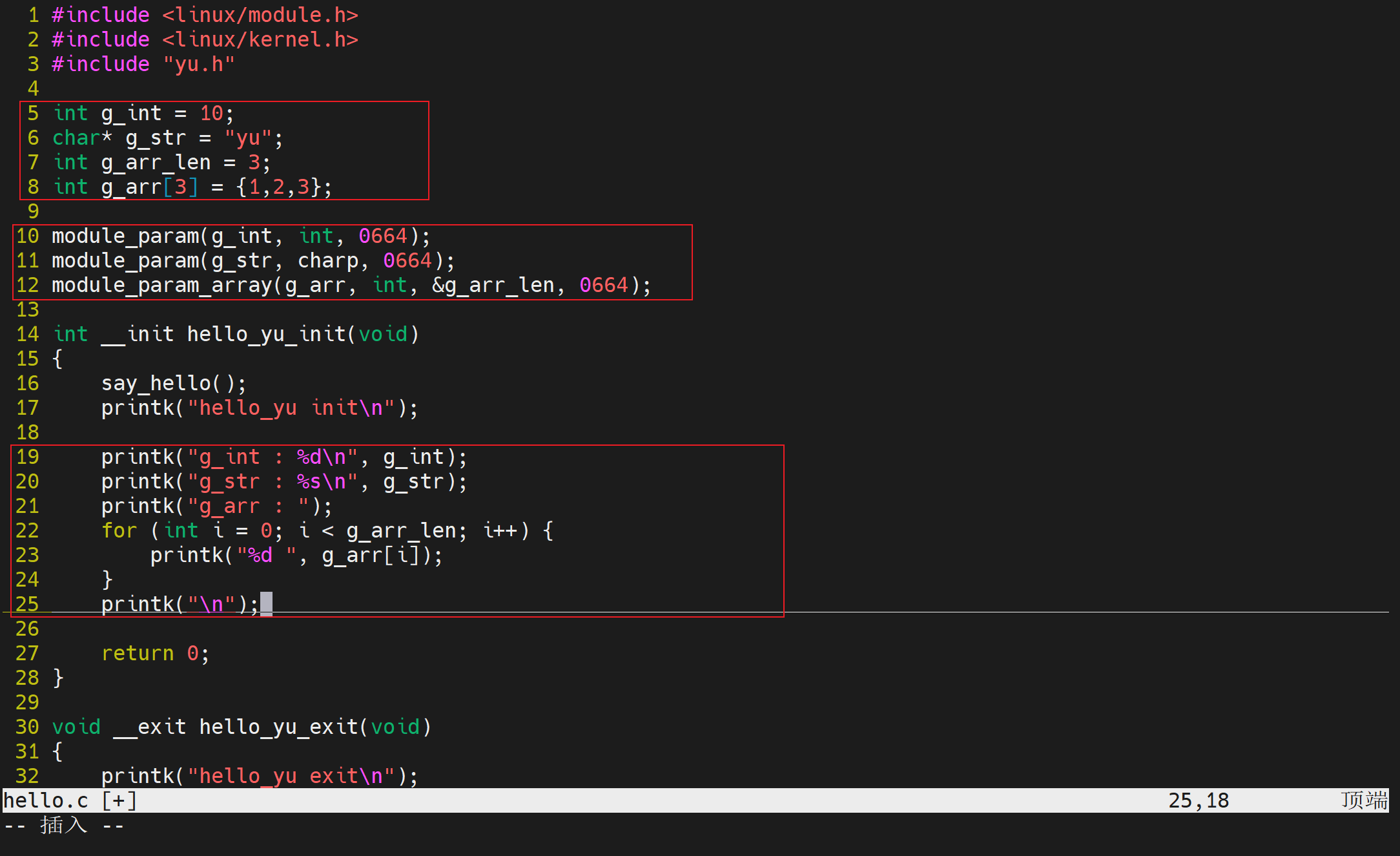The width and height of the screenshot is (1400, 856).
Task: Click g_arr[i] argument on line 23
Action: (371, 555)
